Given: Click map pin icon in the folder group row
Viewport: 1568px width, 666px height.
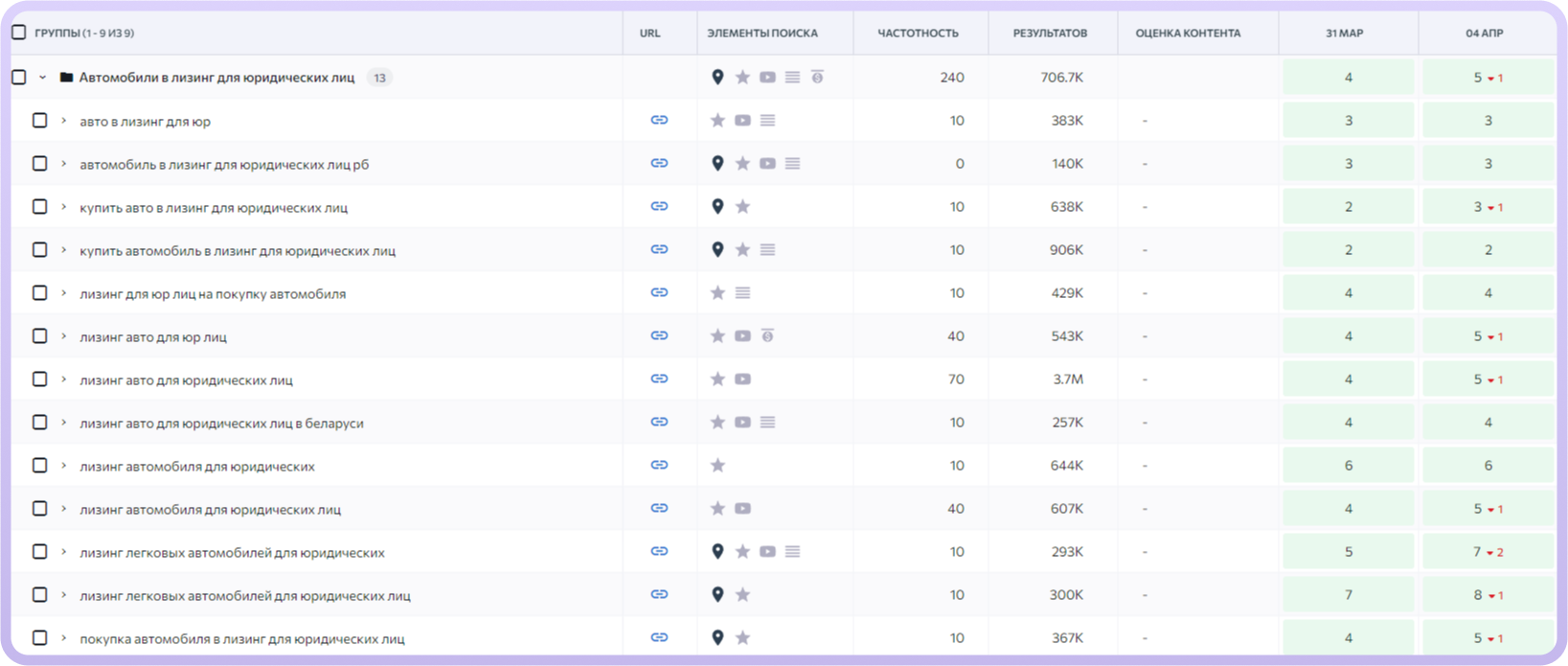Looking at the screenshot, I should [x=717, y=78].
